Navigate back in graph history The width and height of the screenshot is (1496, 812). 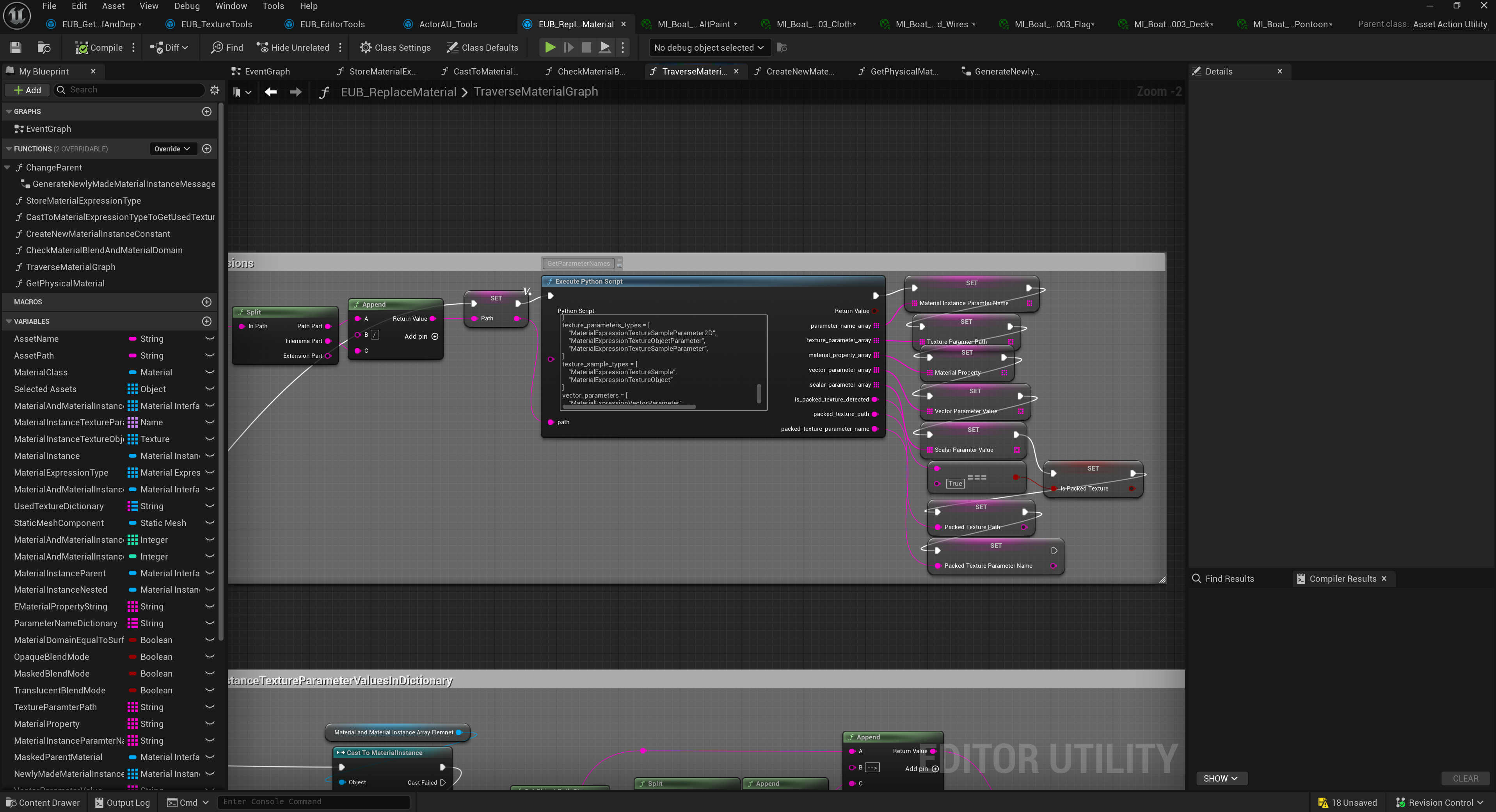271,92
